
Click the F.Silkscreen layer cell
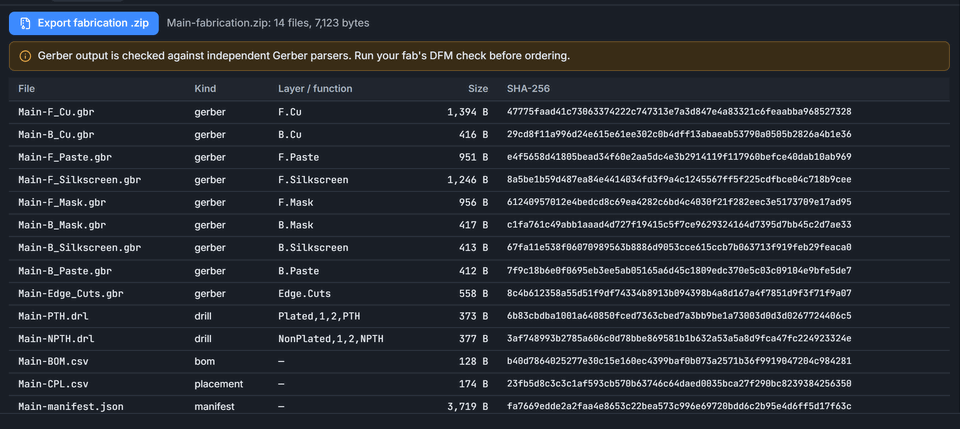point(313,180)
